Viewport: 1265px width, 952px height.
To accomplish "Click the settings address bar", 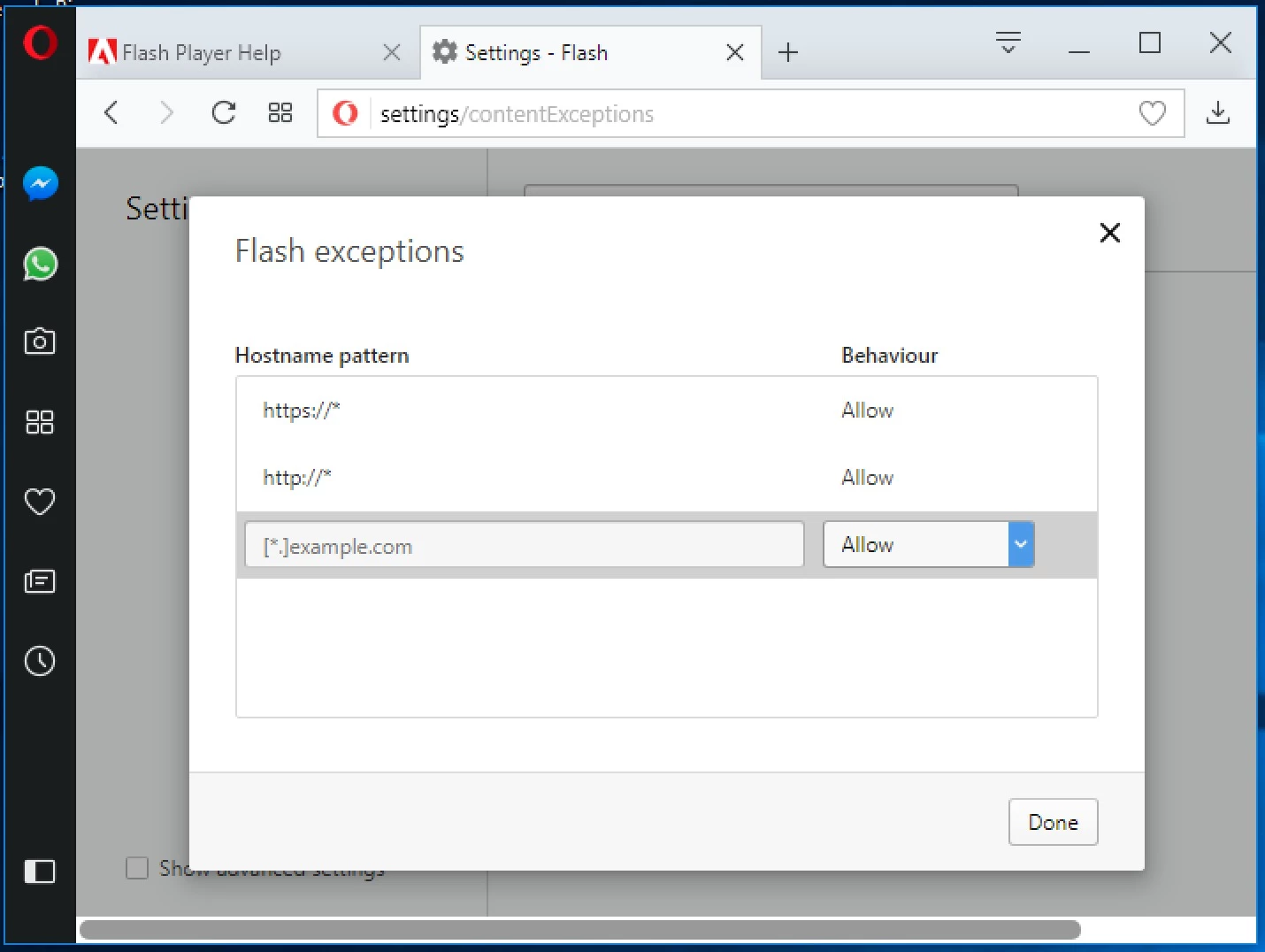I will coord(750,113).
